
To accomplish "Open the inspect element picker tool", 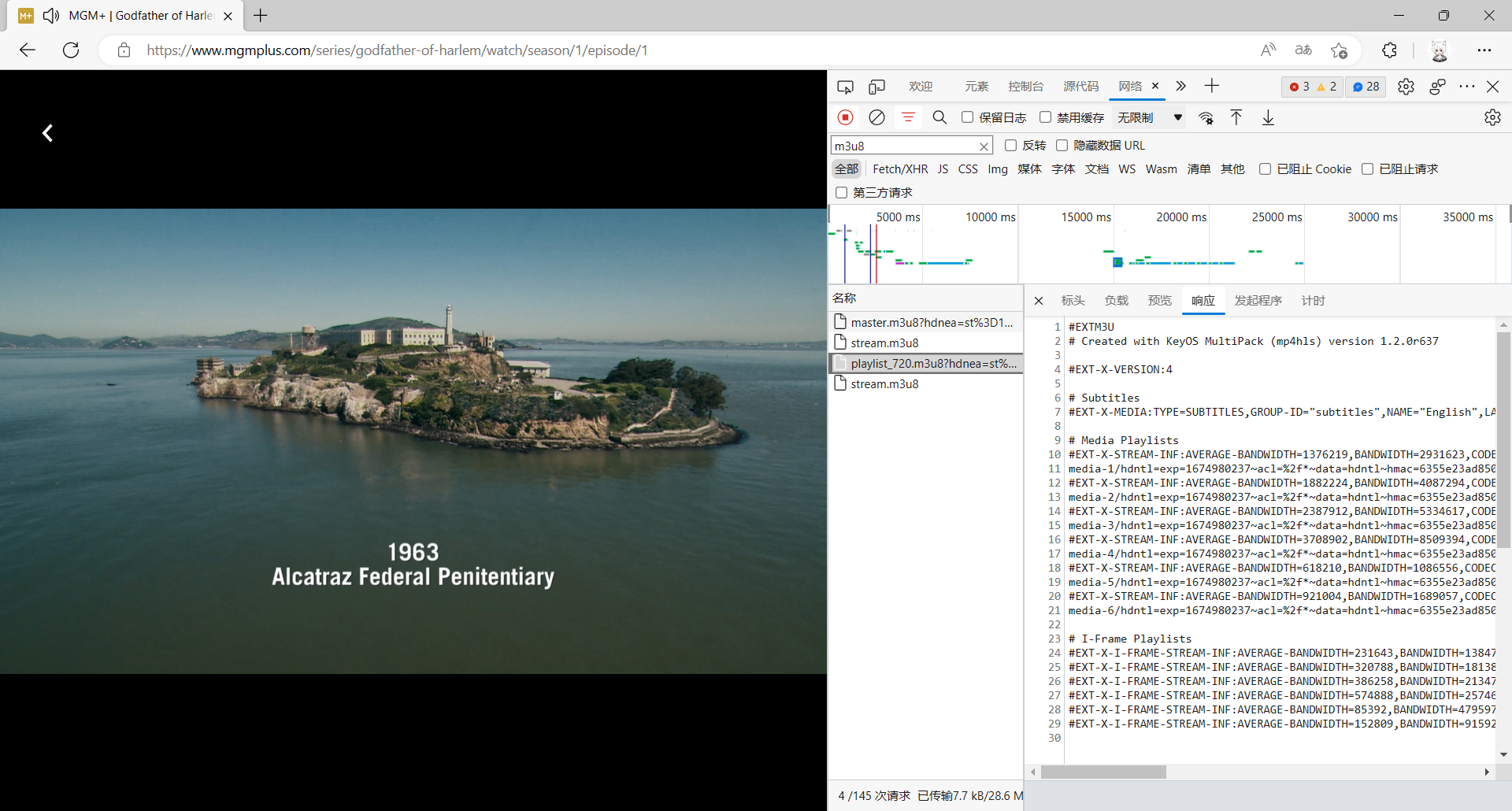I will click(845, 87).
